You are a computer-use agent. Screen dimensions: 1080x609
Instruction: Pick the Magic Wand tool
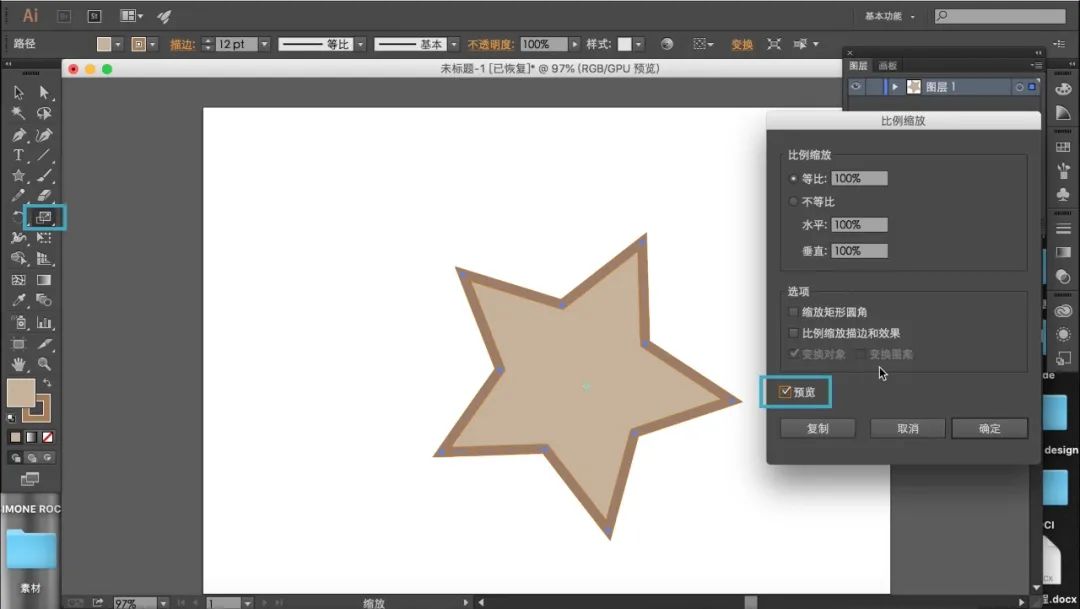pos(19,113)
